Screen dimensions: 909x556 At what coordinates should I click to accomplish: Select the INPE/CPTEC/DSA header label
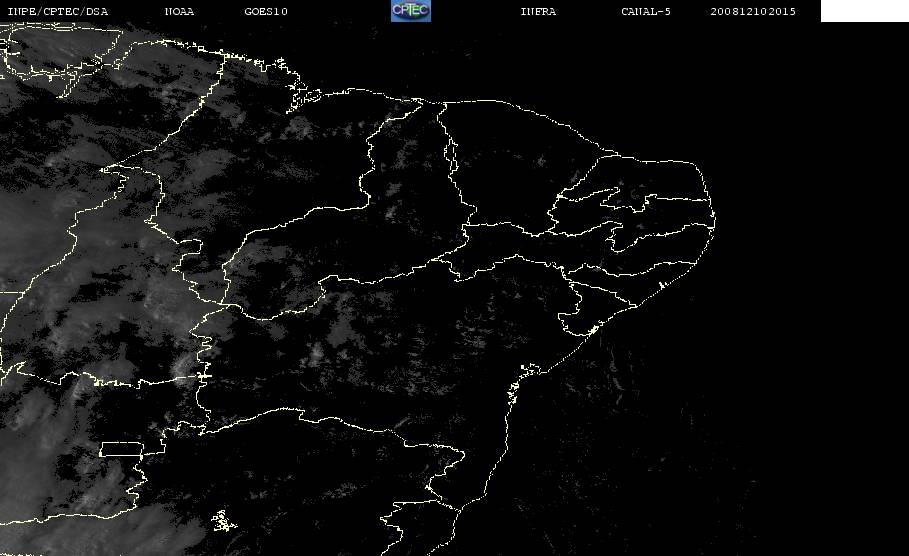[57, 11]
